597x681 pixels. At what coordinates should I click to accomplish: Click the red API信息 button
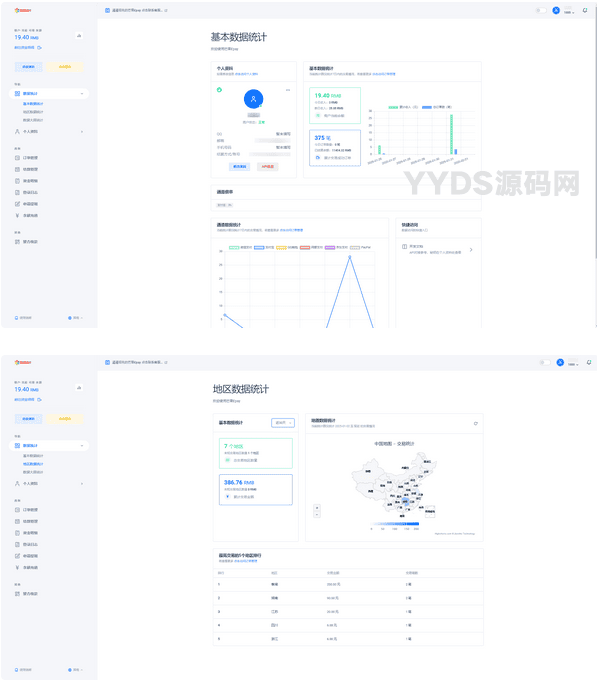pyautogui.click(x=267, y=167)
